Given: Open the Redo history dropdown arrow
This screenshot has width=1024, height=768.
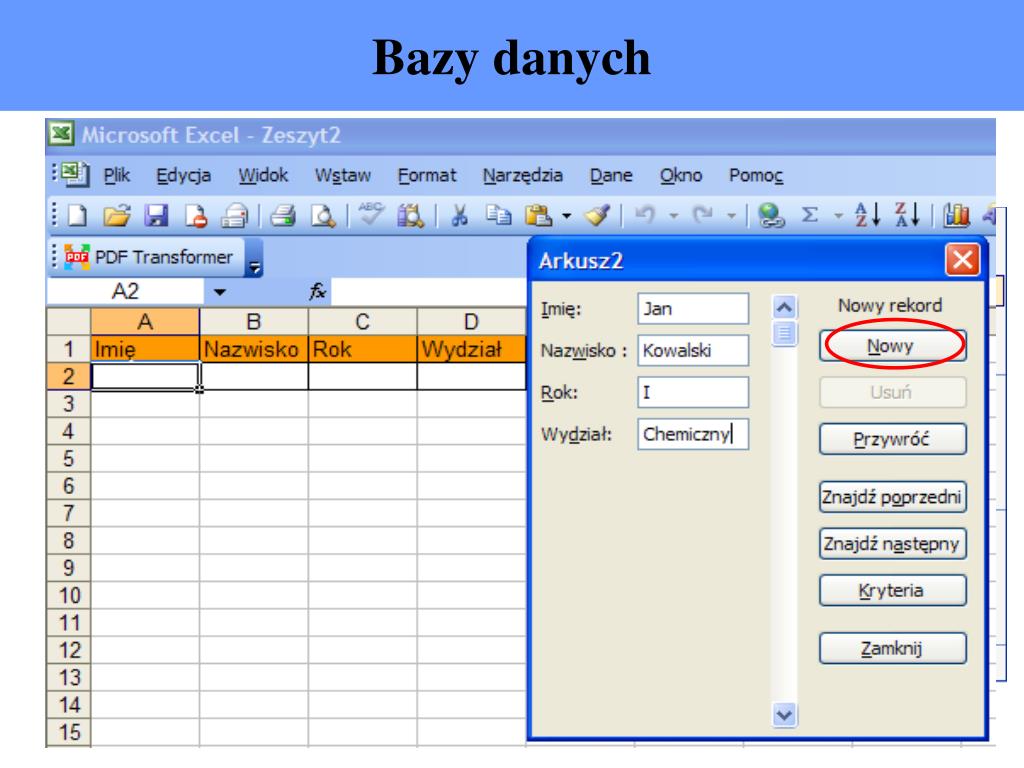Looking at the screenshot, I should pos(731,216).
